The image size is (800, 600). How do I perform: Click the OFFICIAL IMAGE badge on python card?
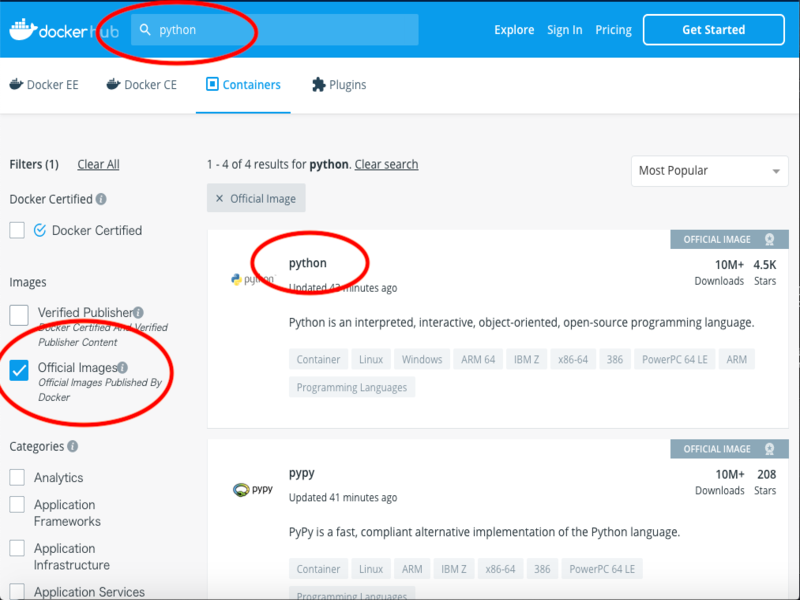[729, 239]
